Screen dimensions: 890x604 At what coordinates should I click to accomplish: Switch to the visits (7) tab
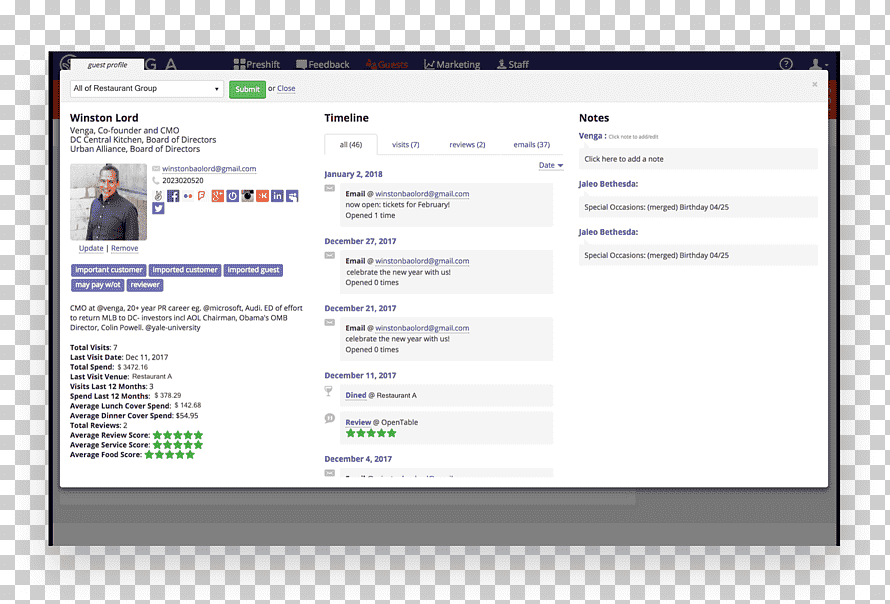point(405,145)
